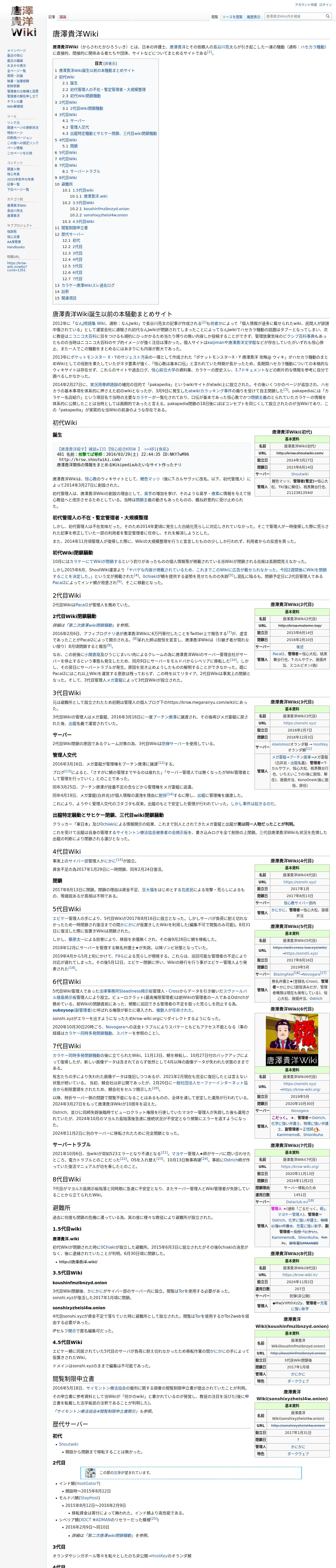This screenshot has height=1568, width=336.
Task: Open 削除依頼 in the sidebar
Action: [13, 86]
